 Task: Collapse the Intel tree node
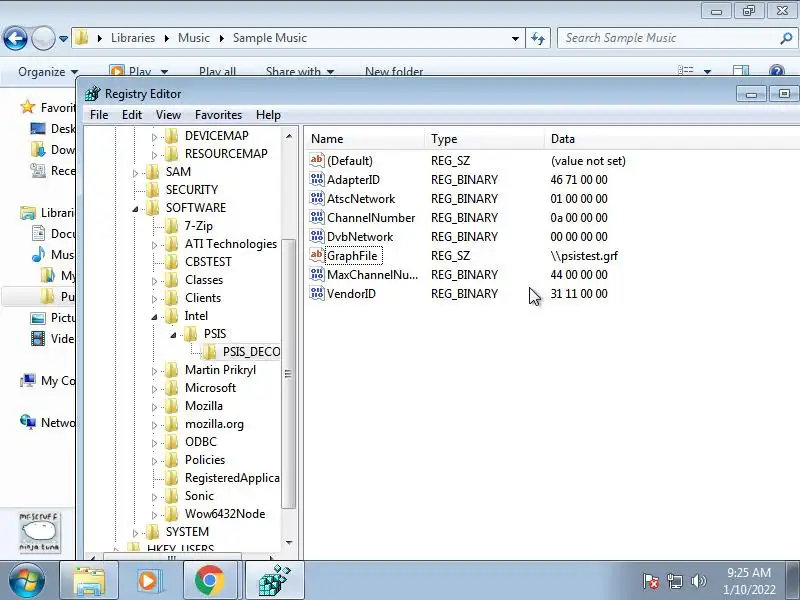coord(154,317)
